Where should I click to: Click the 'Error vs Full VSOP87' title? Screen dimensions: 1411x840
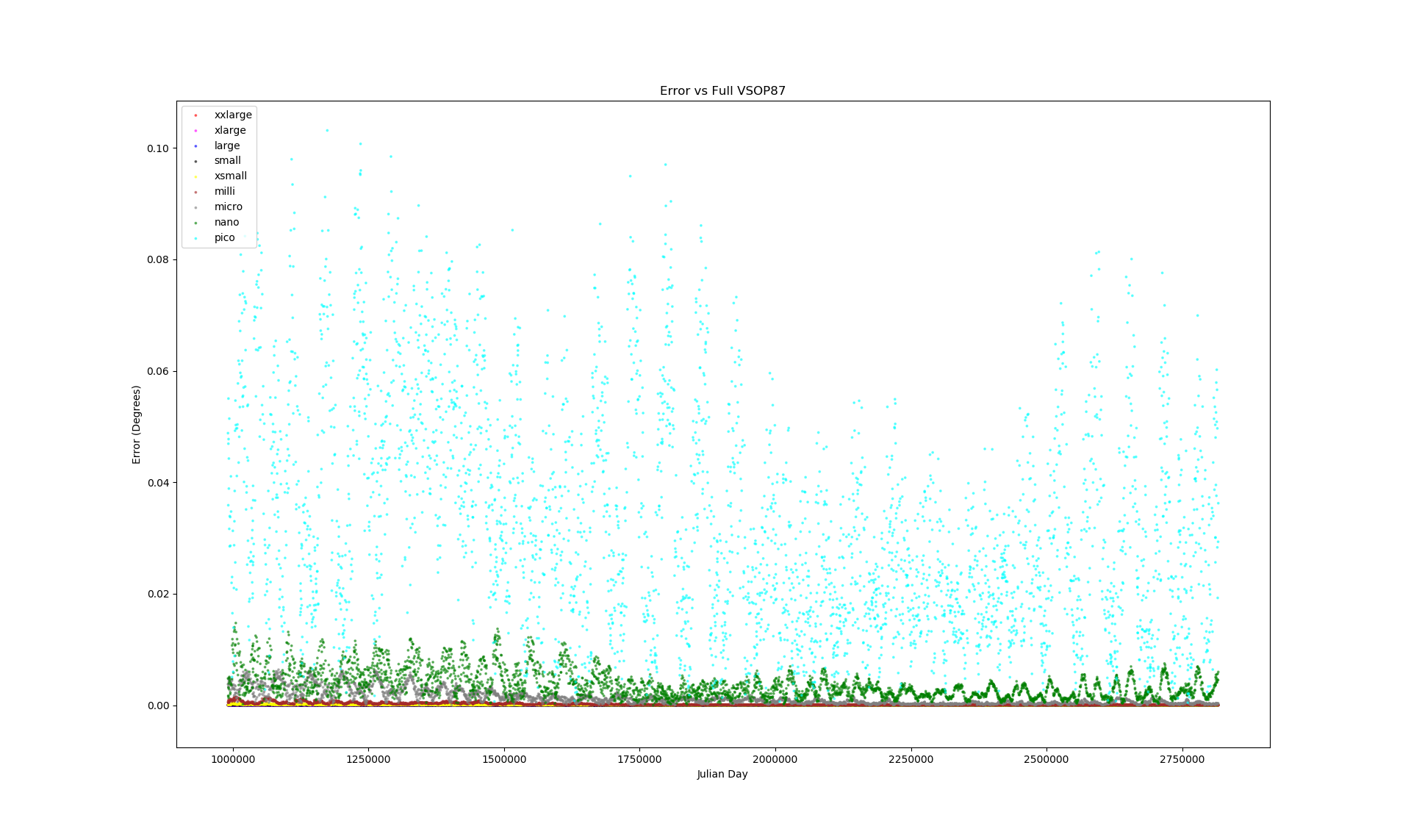pyautogui.click(x=722, y=91)
